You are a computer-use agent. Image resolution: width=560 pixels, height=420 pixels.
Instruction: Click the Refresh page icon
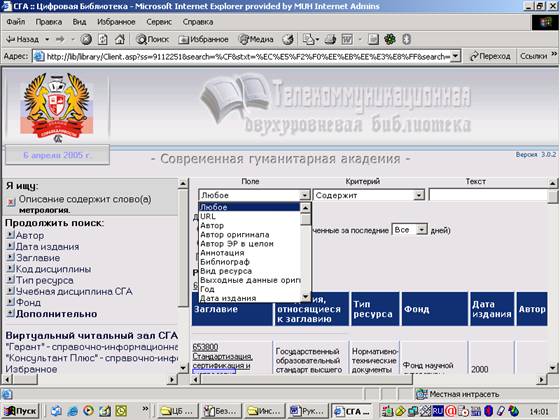(103, 39)
